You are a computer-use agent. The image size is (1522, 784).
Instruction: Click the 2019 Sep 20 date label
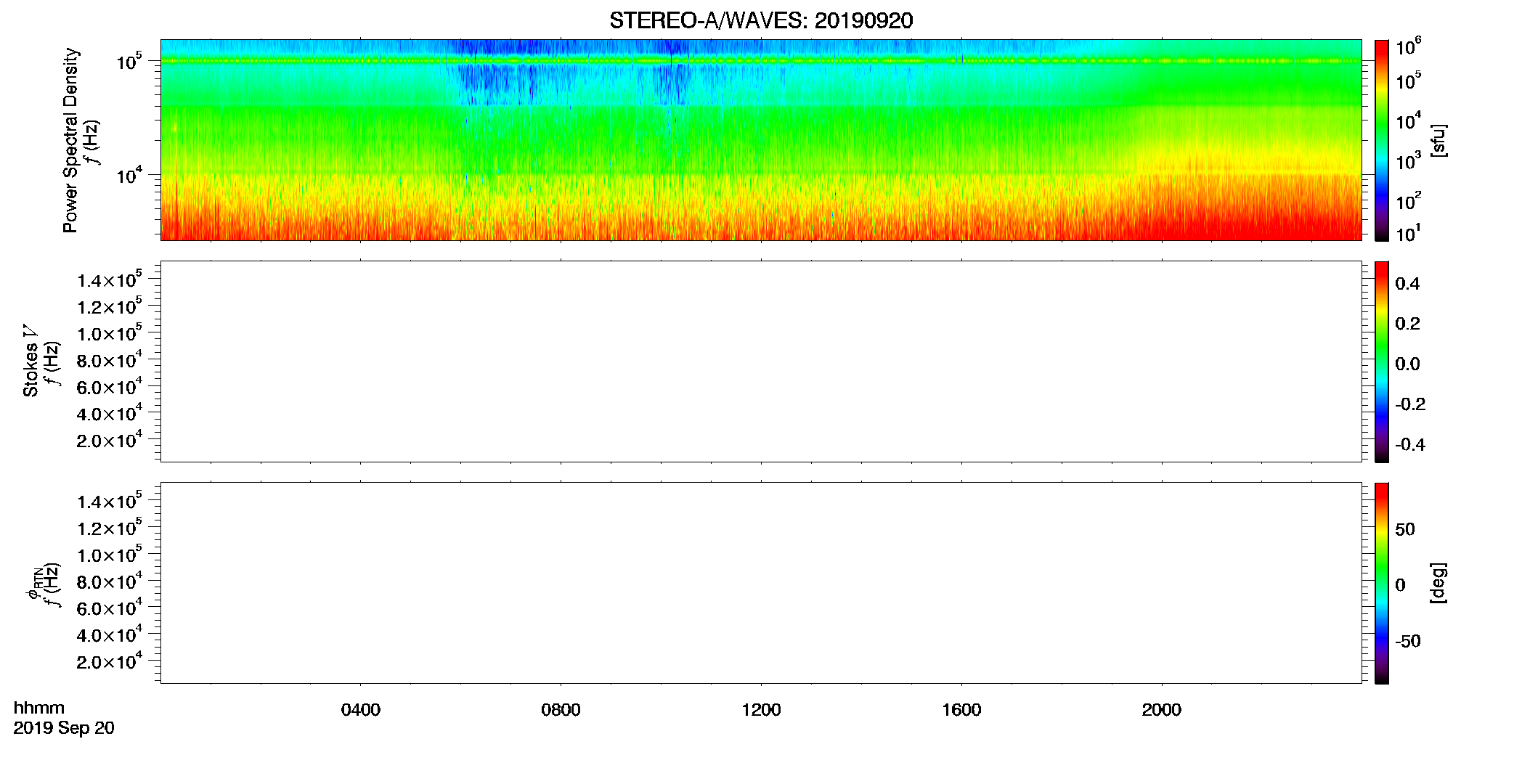click(x=64, y=728)
